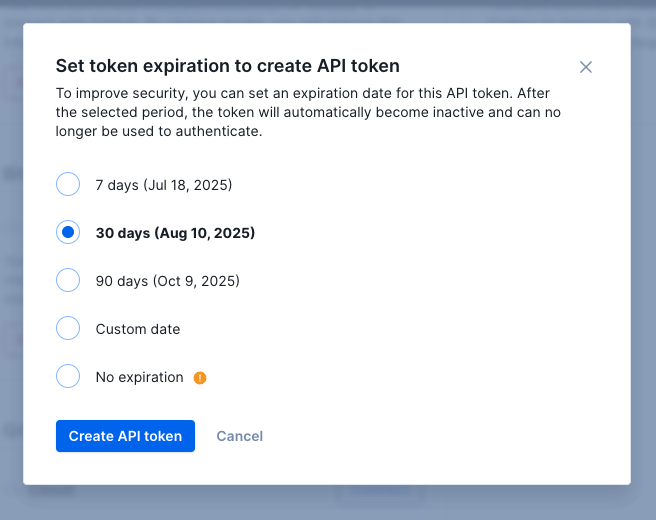This screenshot has width=656, height=520.
Task: Pick the Custom date radio button
Action: tap(68, 328)
